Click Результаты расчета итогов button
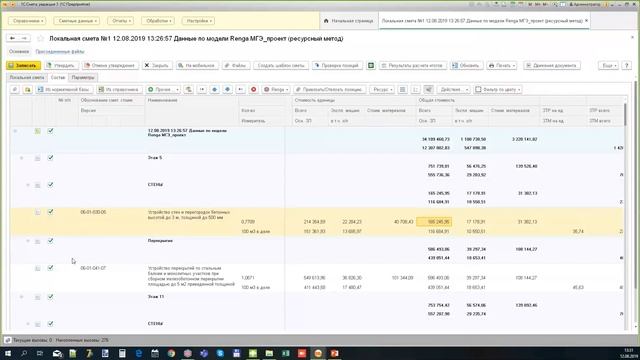 [x=412, y=65]
